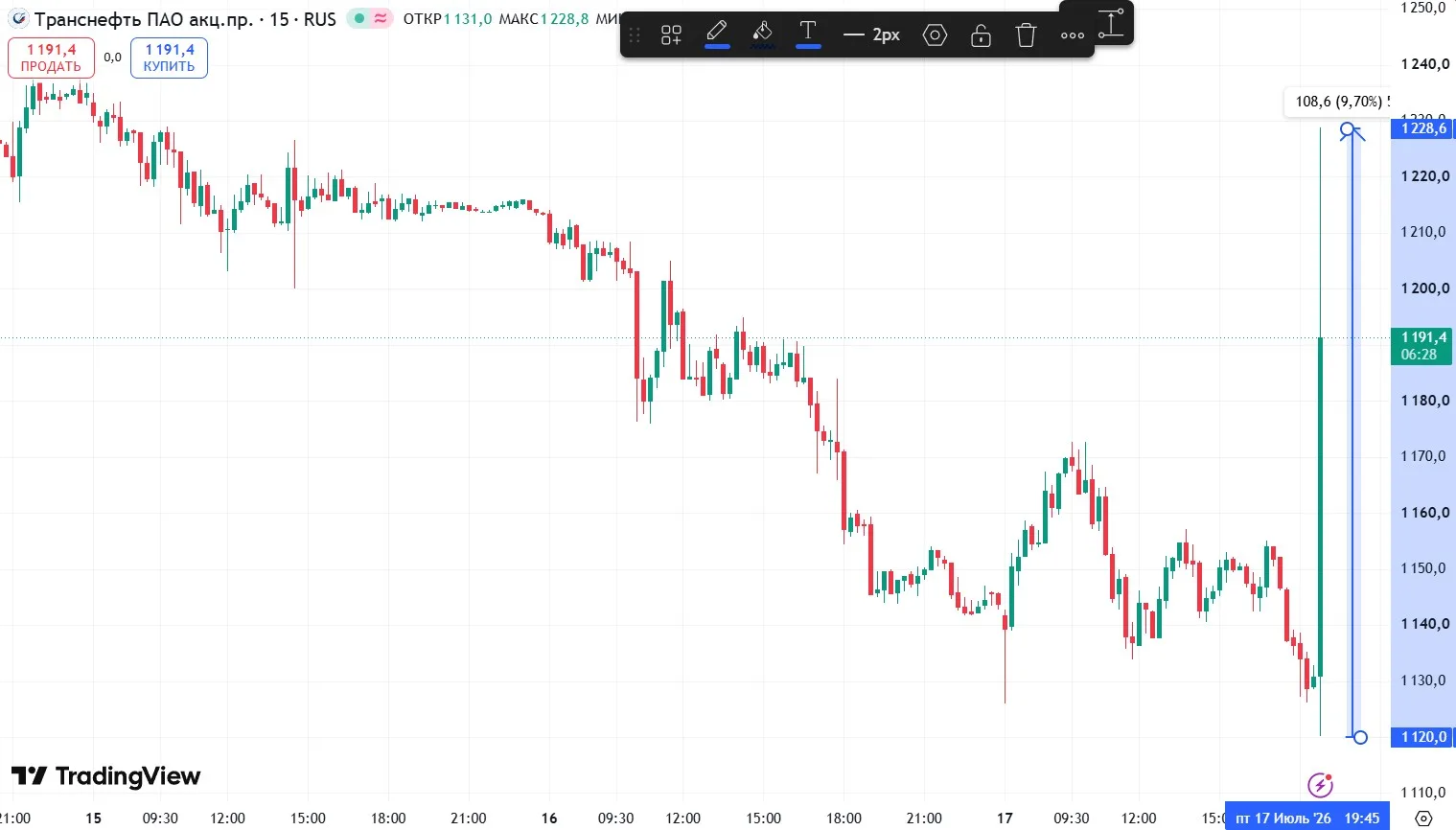This screenshot has width=1456, height=830.
Task: Change line color with the pencil icon
Action: (717, 35)
